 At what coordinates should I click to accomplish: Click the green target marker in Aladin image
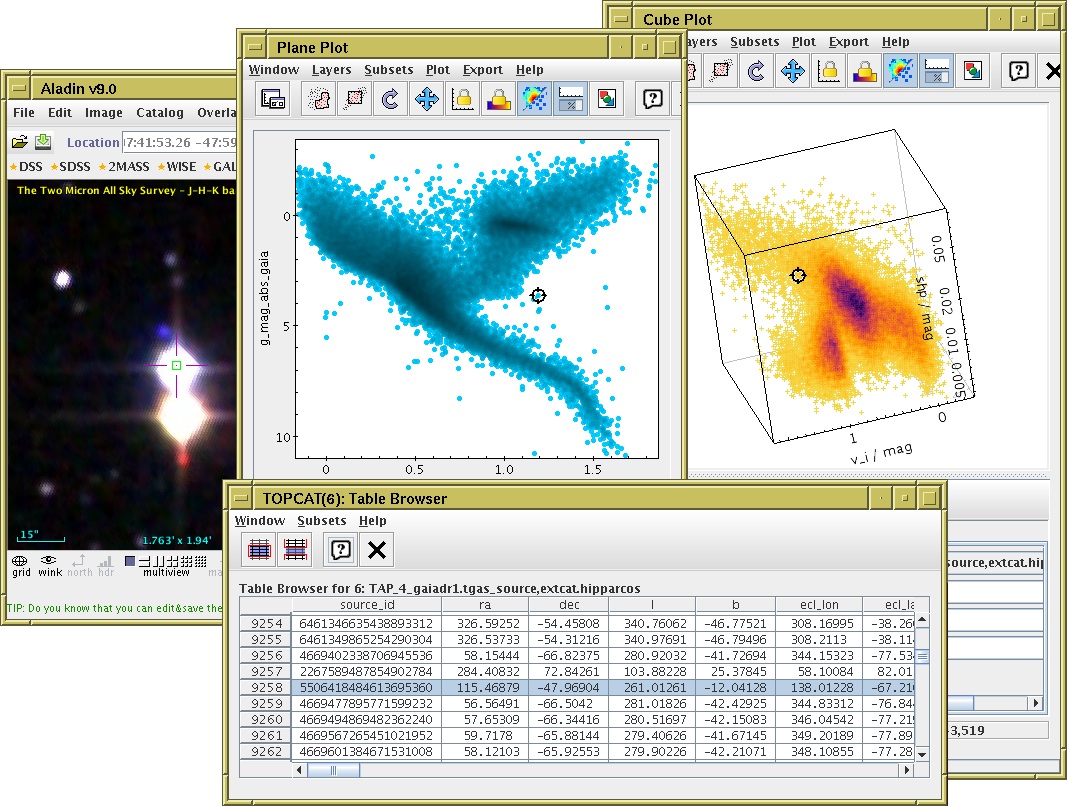click(x=176, y=366)
